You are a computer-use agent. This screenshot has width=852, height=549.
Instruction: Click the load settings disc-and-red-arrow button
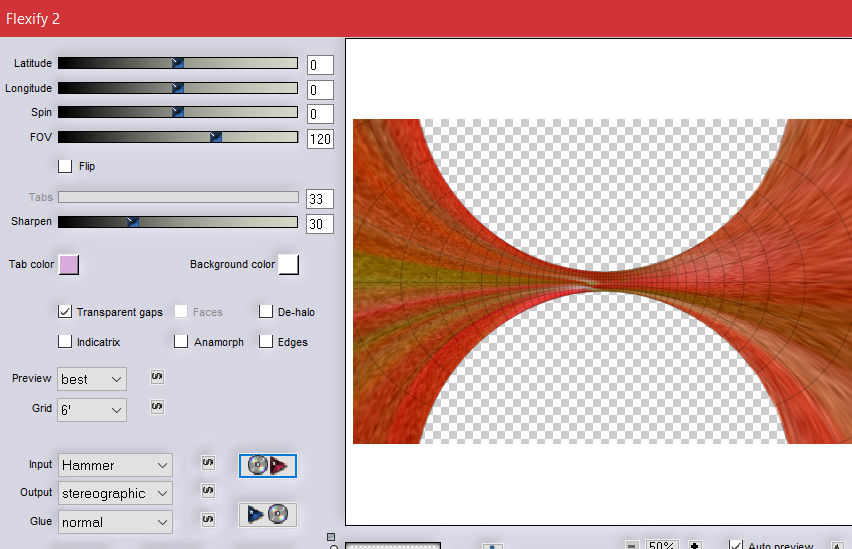click(x=268, y=466)
